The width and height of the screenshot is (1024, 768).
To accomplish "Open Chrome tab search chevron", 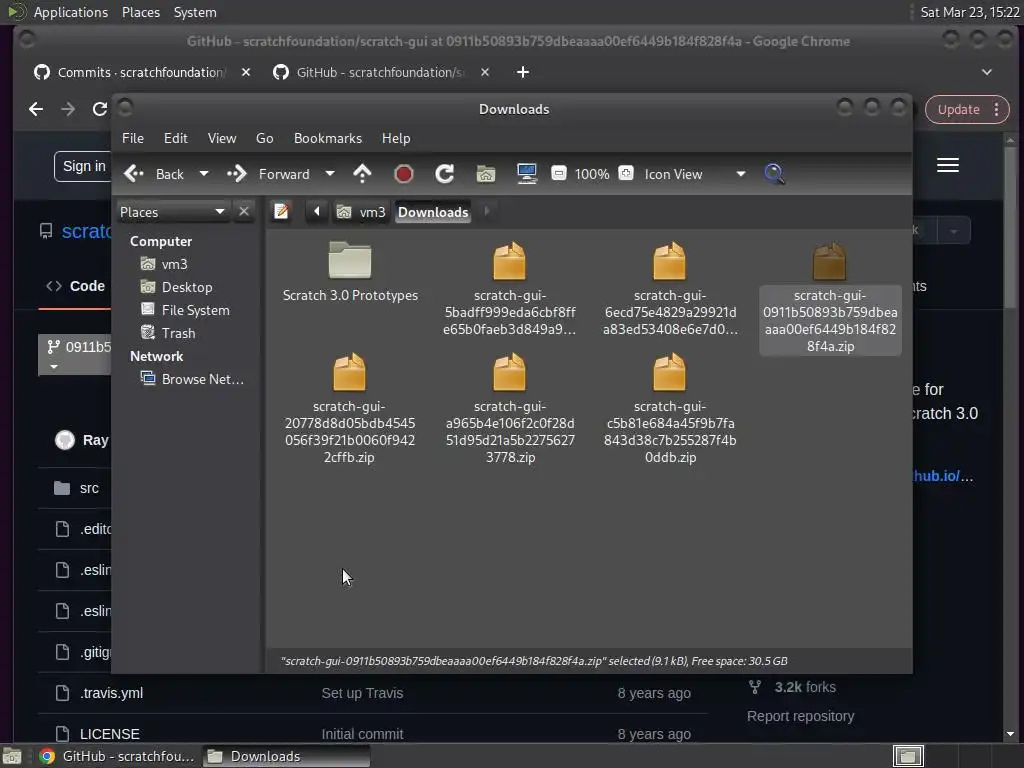I will (987, 72).
